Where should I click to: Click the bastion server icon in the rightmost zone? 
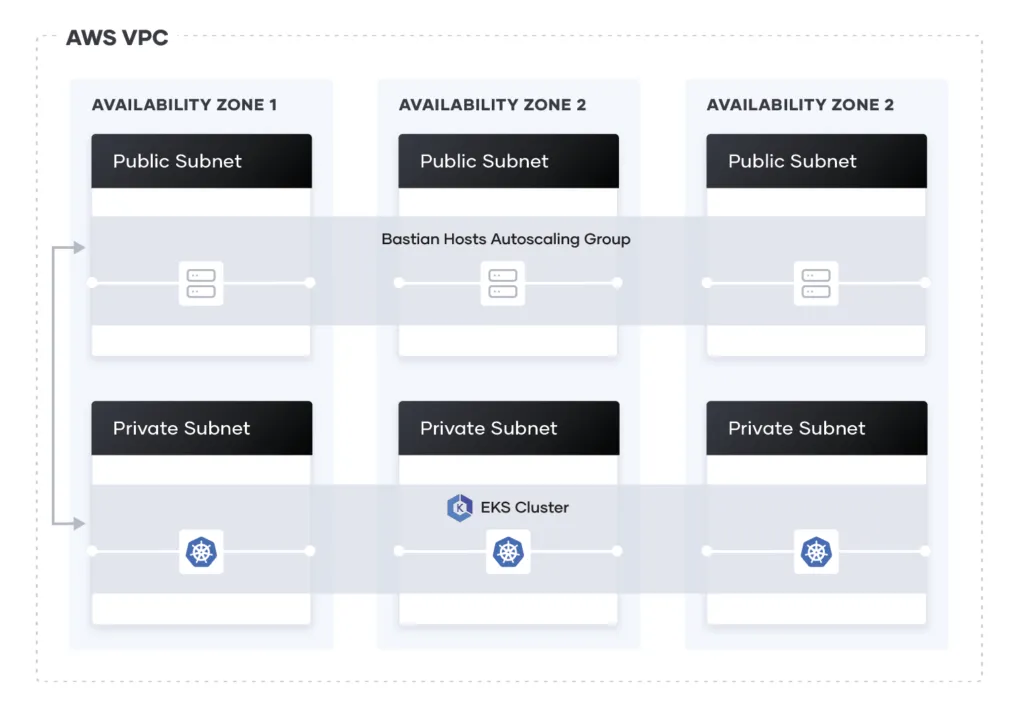(816, 283)
